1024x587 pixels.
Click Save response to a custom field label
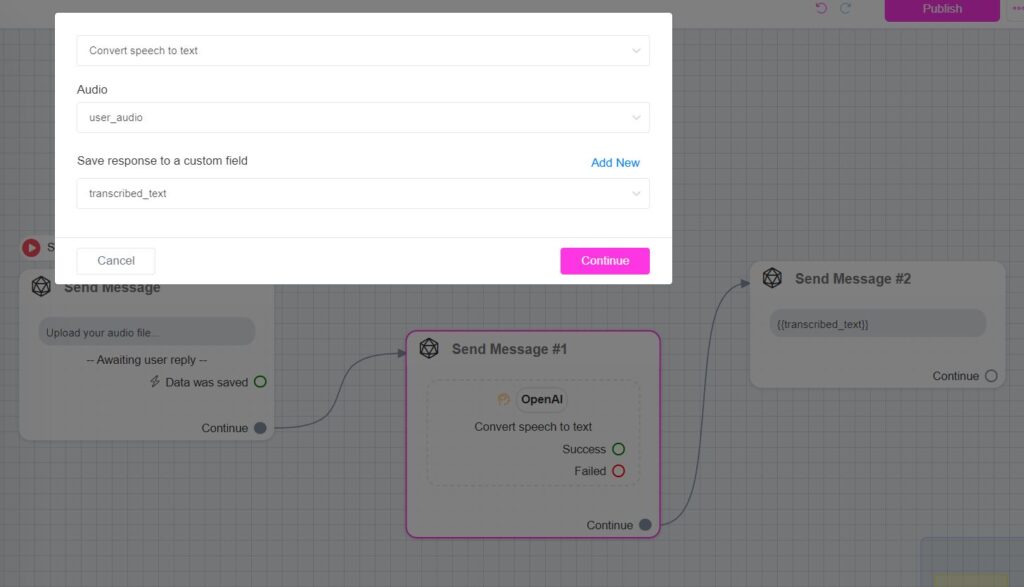[x=162, y=161]
